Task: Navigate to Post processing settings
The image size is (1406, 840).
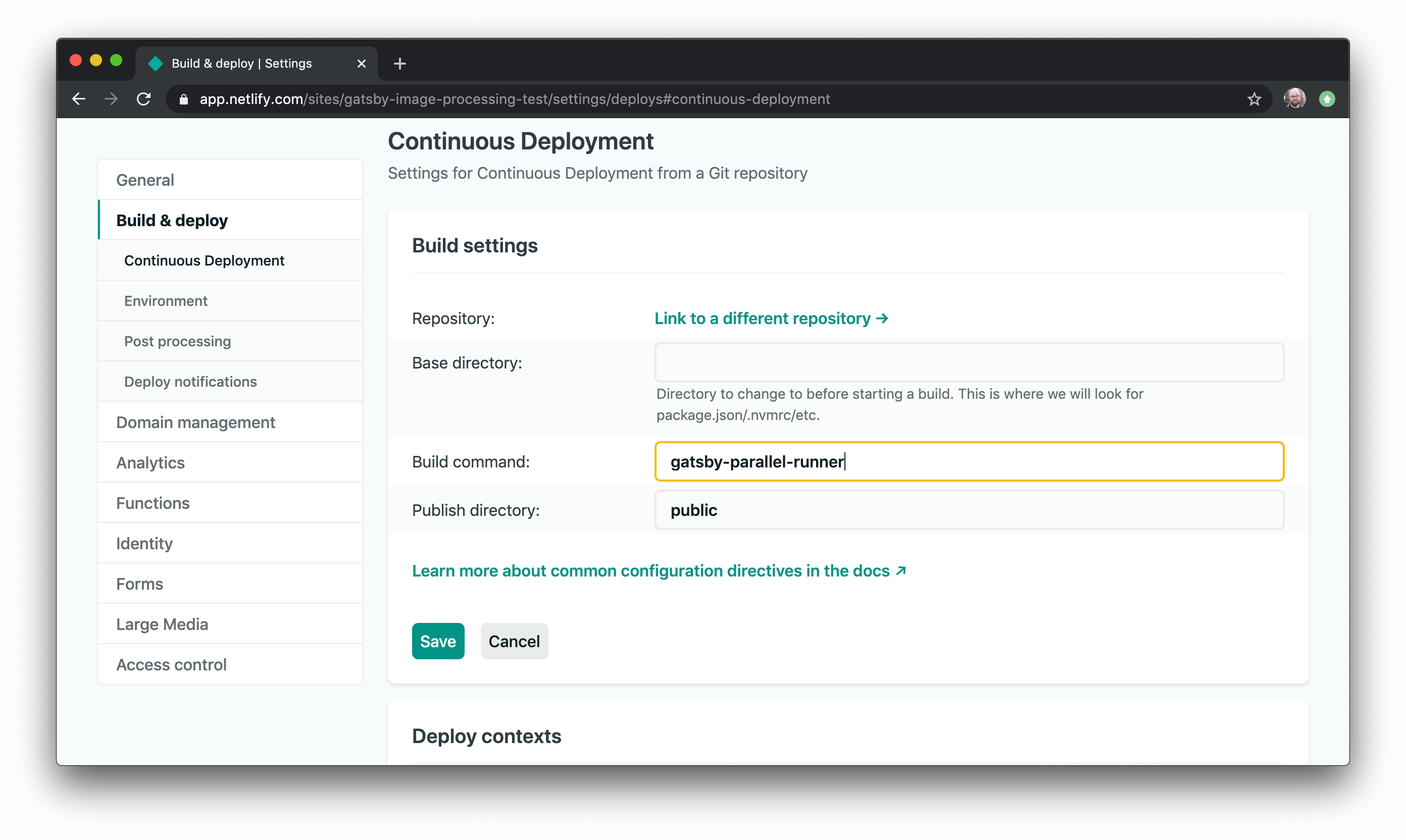Action: click(x=177, y=341)
